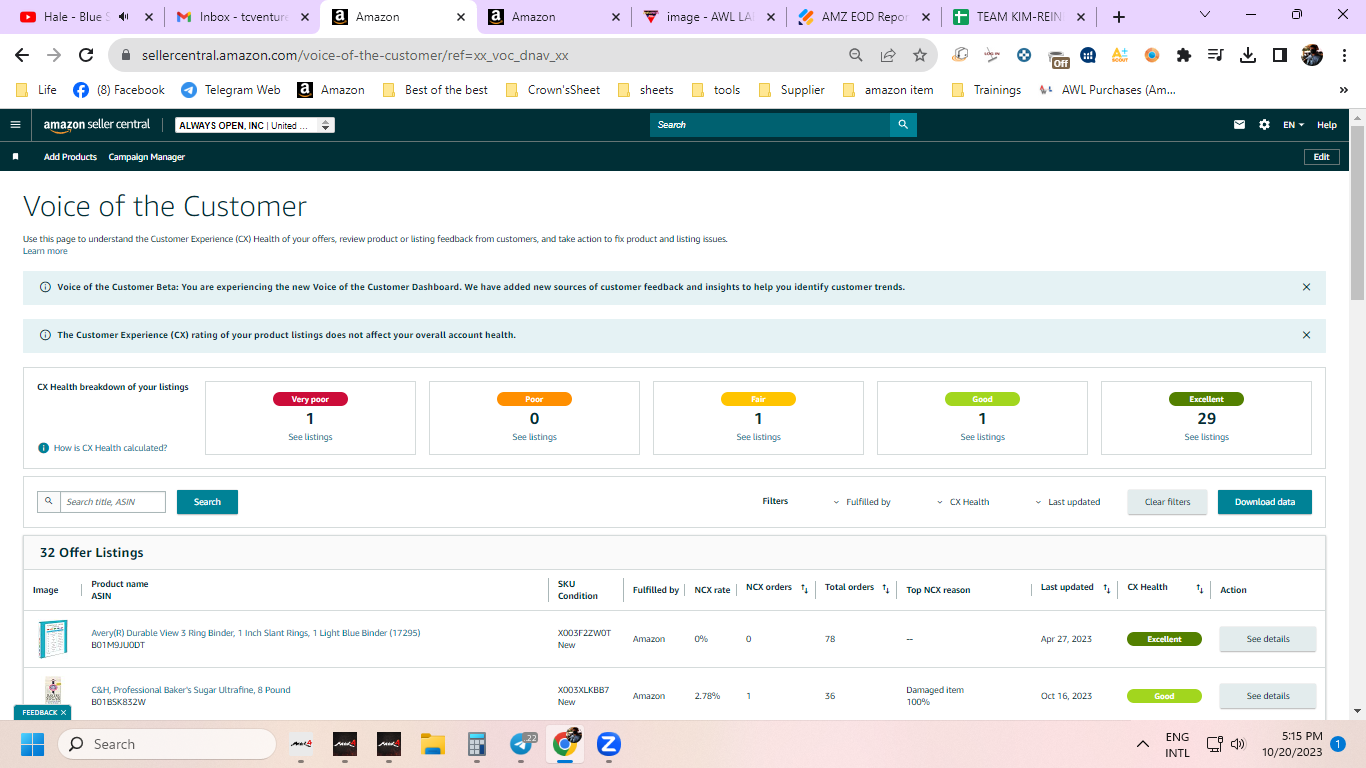Click the 'Clear filters' button
Screen dimensions: 1366x768
tap(1167, 502)
